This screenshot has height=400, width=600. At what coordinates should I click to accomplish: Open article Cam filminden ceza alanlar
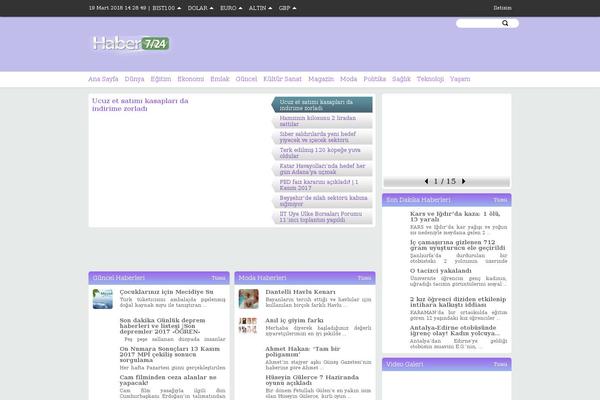(168, 380)
